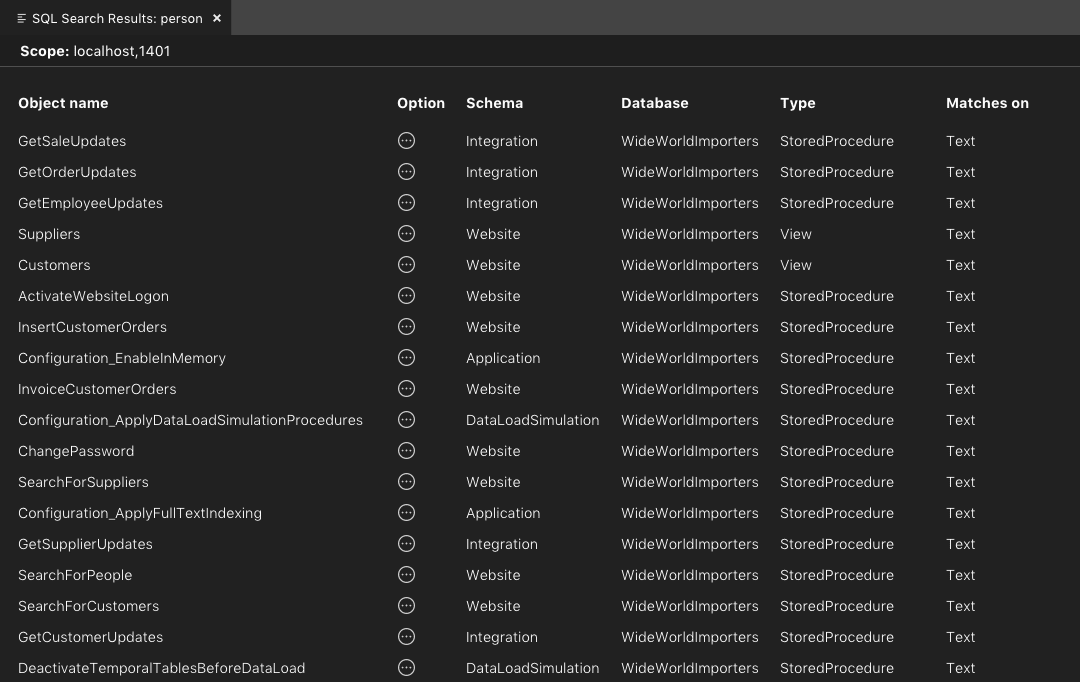Open options for InvoiceCustomerOrders procedure

(x=406, y=389)
